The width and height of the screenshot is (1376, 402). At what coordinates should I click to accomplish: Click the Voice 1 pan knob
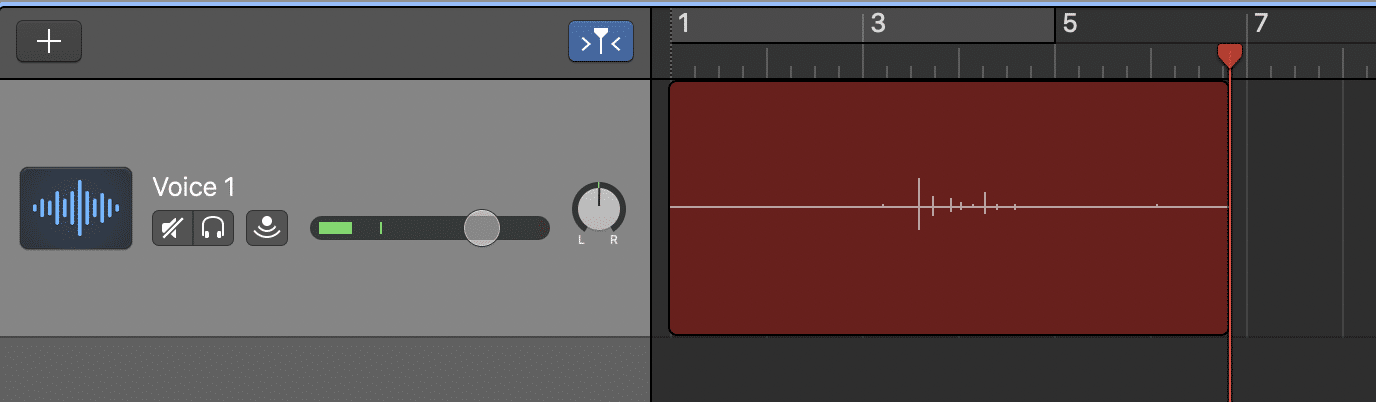598,209
